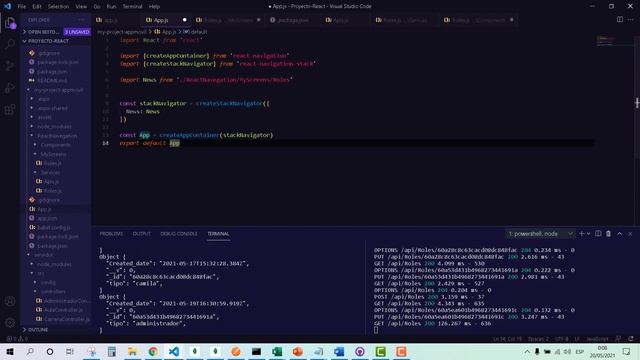The height and width of the screenshot is (360, 640).
Task: Open notification center in taskbar
Action: 627,351
